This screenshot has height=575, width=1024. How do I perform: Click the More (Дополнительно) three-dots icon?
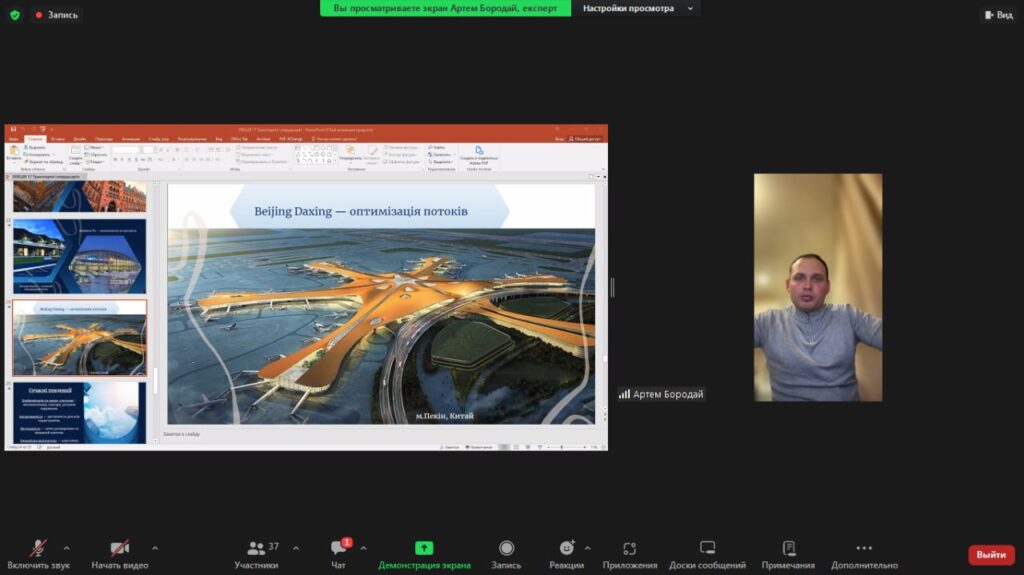pyautogui.click(x=864, y=548)
